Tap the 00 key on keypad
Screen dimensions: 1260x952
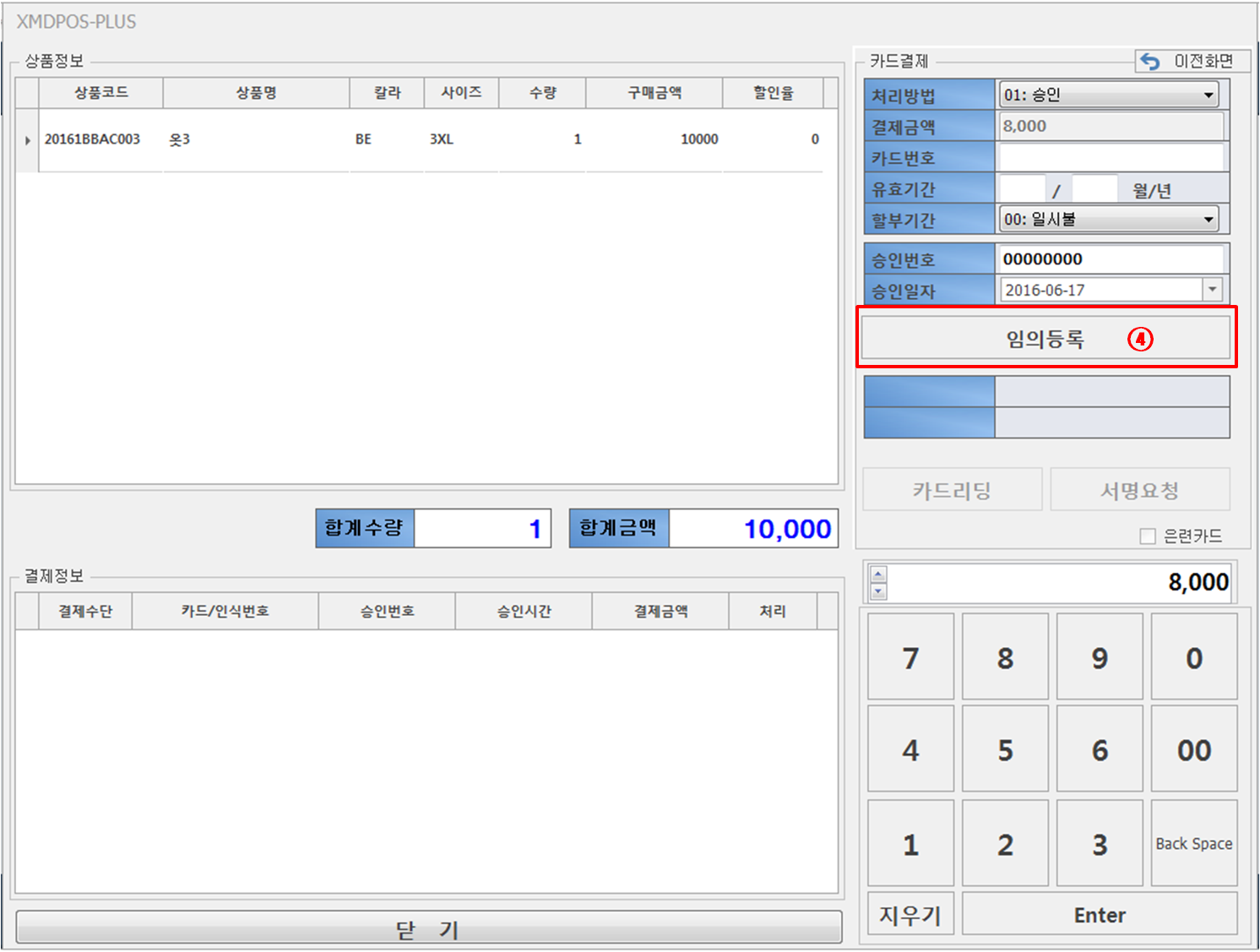click(x=1194, y=750)
